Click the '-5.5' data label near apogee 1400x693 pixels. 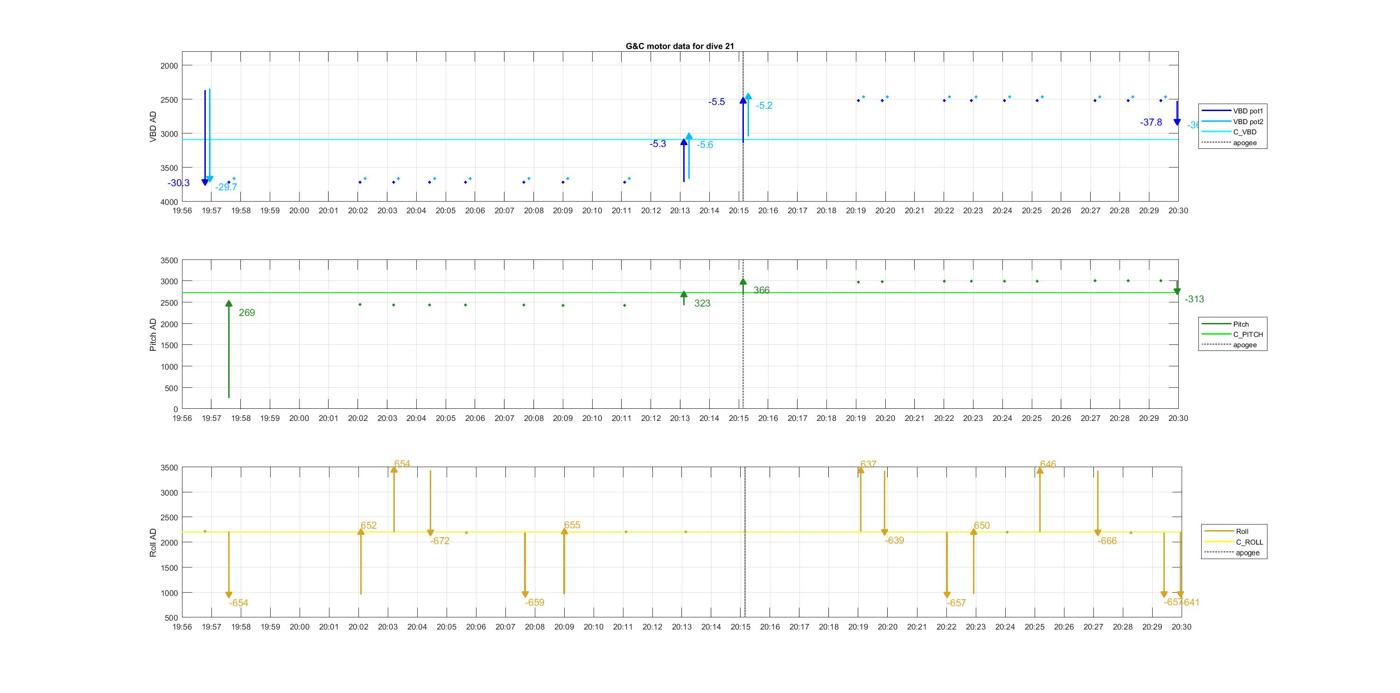click(x=717, y=102)
